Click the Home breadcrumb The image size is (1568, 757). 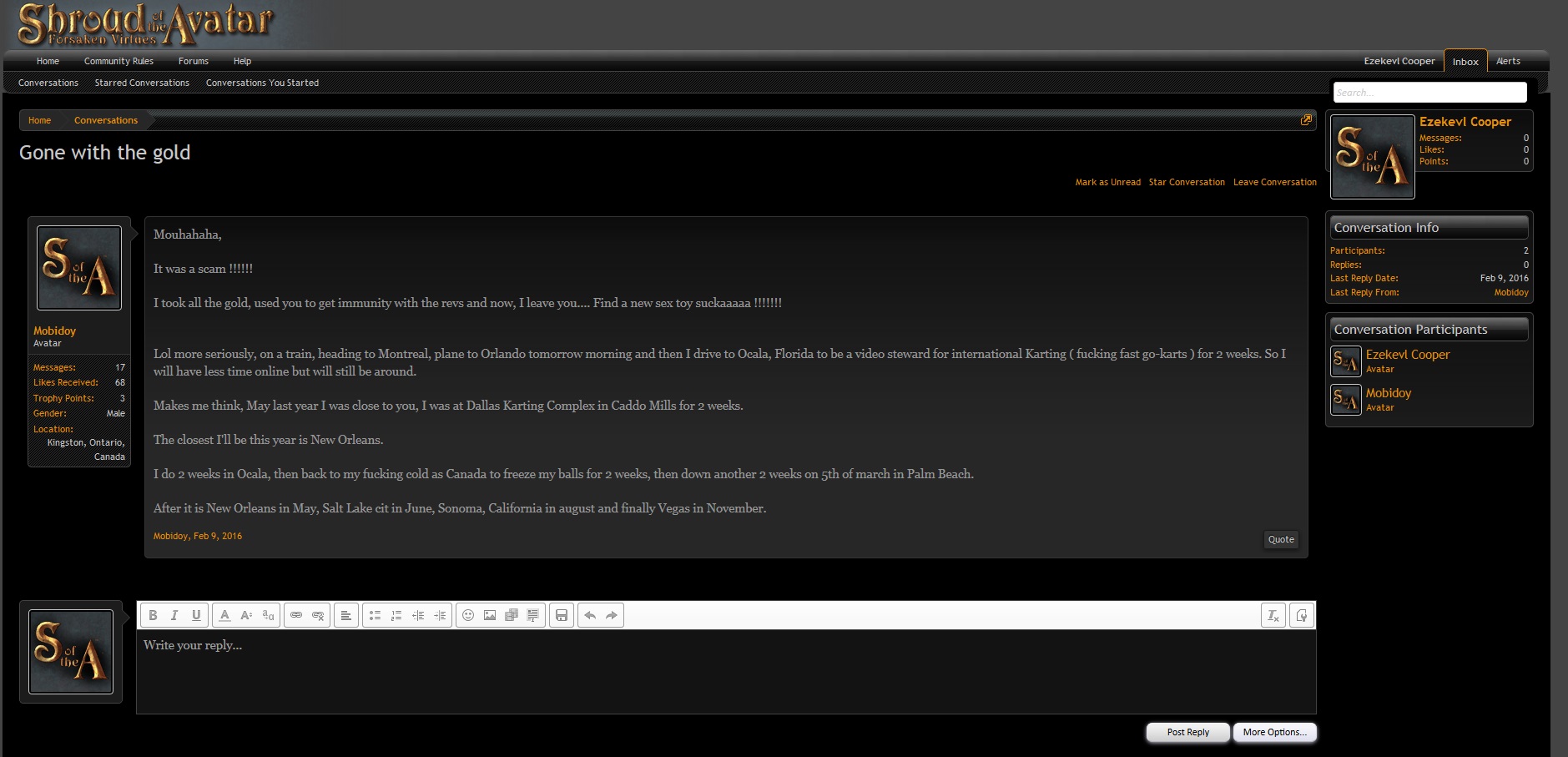click(39, 120)
